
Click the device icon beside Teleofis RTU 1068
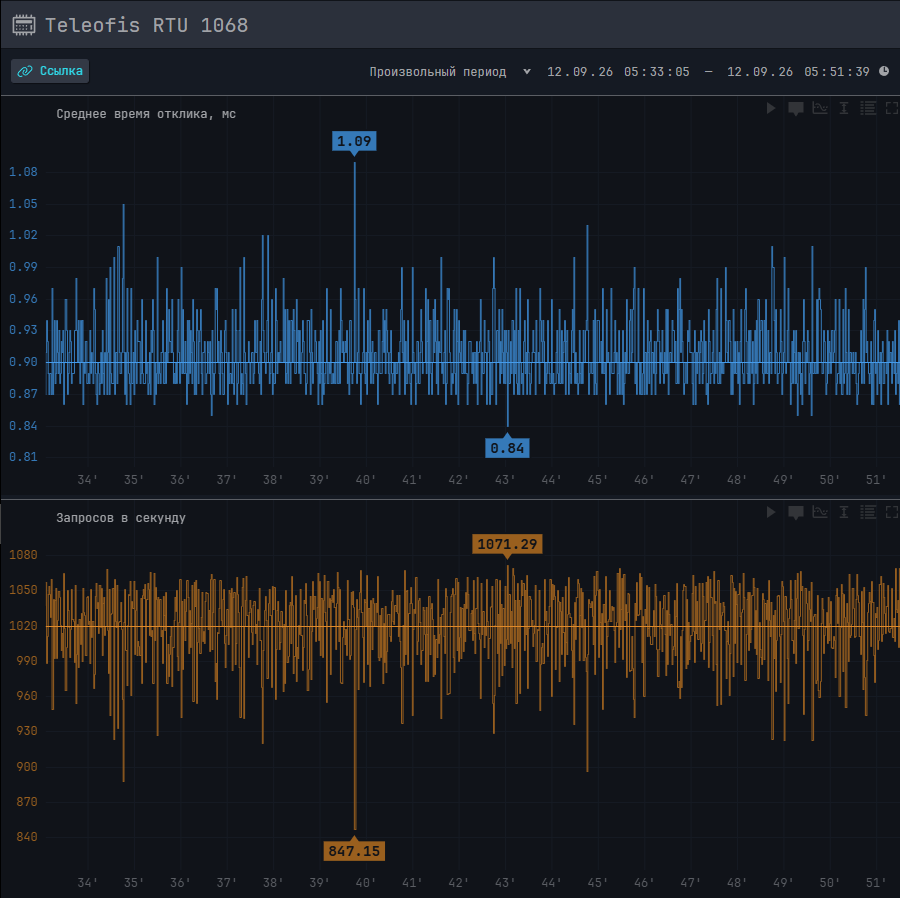[24, 25]
